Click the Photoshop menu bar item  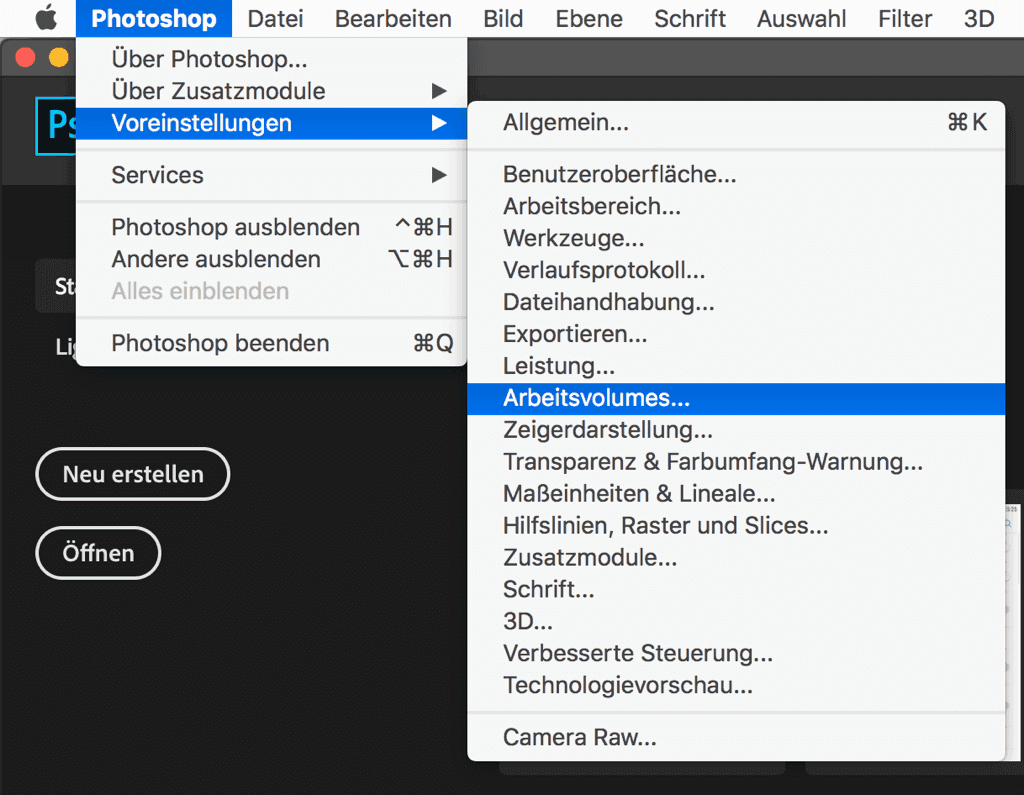[x=153, y=18]
